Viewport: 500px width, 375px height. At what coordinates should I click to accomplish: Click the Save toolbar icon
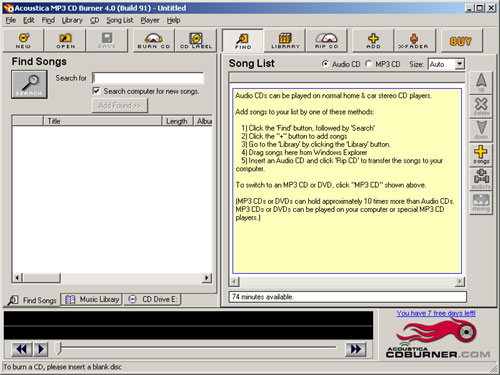pos(107,41)
